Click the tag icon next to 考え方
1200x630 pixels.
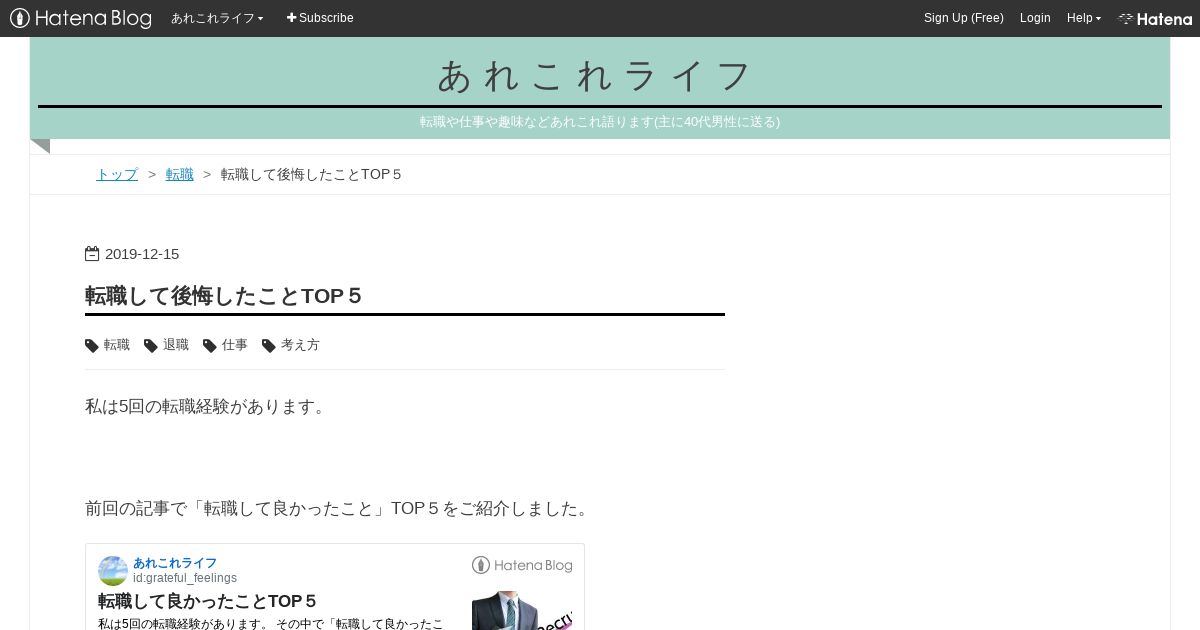[x=269, y=346]
